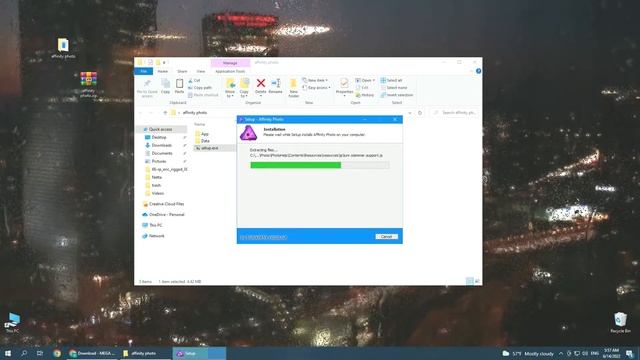This screenshot has height=360, width=640.
Task: Select the Data folder in the file list
Action: (x=202, y=141)
